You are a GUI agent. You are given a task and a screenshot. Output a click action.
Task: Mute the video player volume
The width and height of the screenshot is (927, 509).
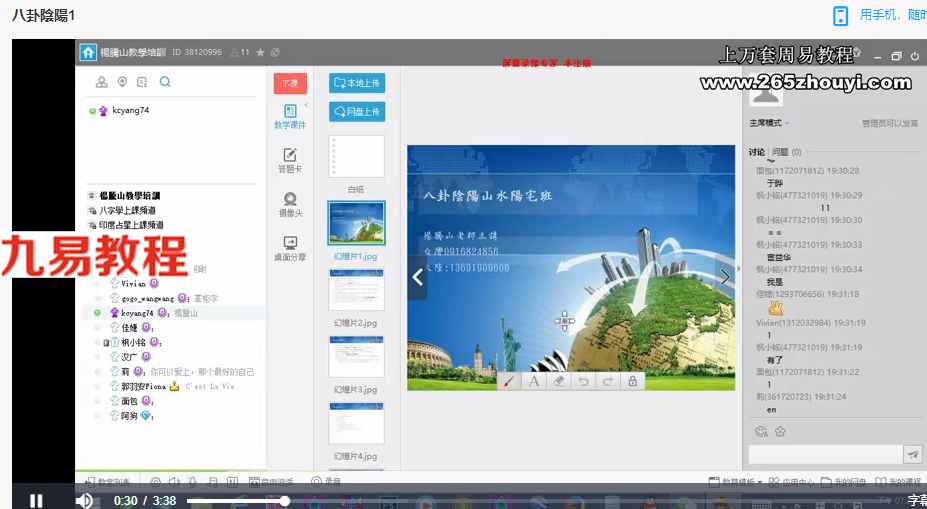(x=84, y=501)
